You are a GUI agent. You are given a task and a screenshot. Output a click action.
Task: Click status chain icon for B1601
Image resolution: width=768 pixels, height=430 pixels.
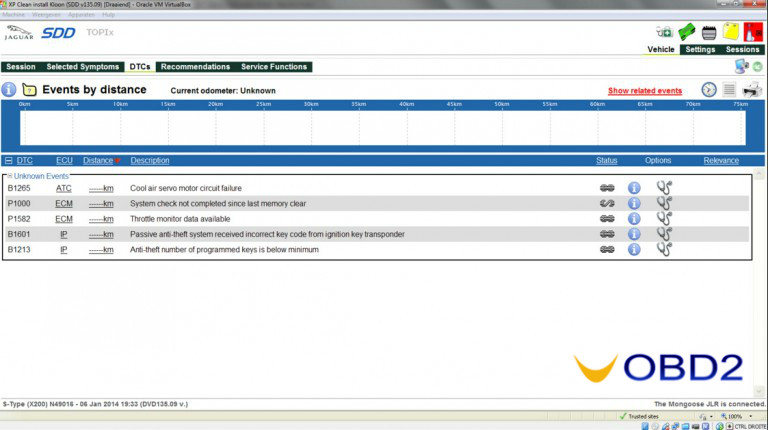click(607, 234)
